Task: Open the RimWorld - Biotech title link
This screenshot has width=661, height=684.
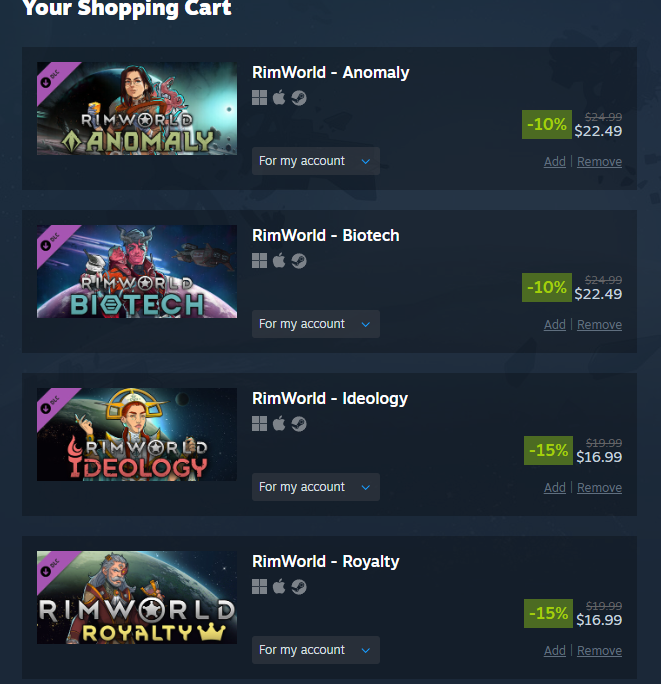Action: pos(325,236)
